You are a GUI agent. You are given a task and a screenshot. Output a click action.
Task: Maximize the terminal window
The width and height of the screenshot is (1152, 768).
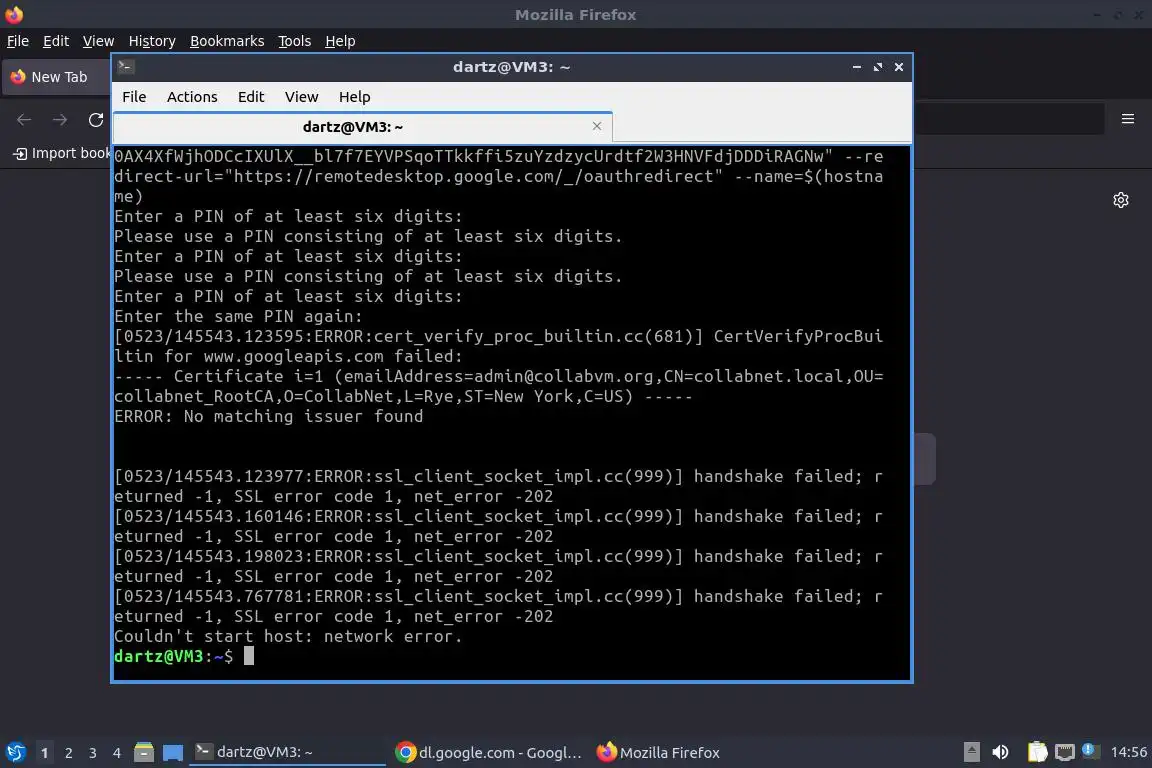[878, 67]
